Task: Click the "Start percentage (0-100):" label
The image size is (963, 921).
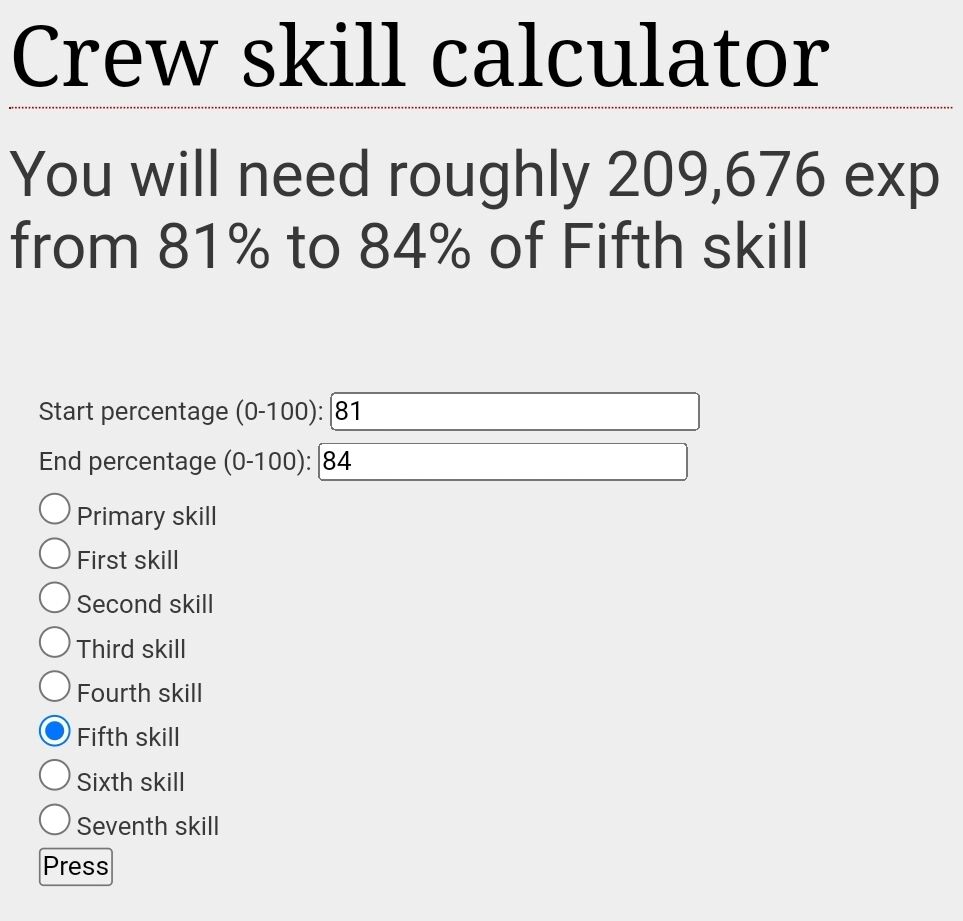Action: (x=181, y=411)
